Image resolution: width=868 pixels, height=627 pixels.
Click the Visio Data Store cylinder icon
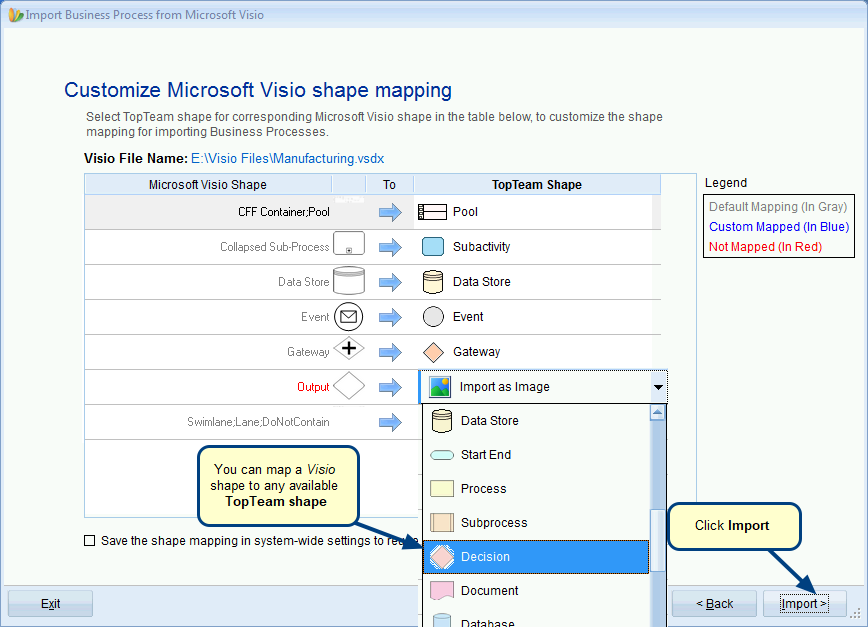click(x=349, y=281)
